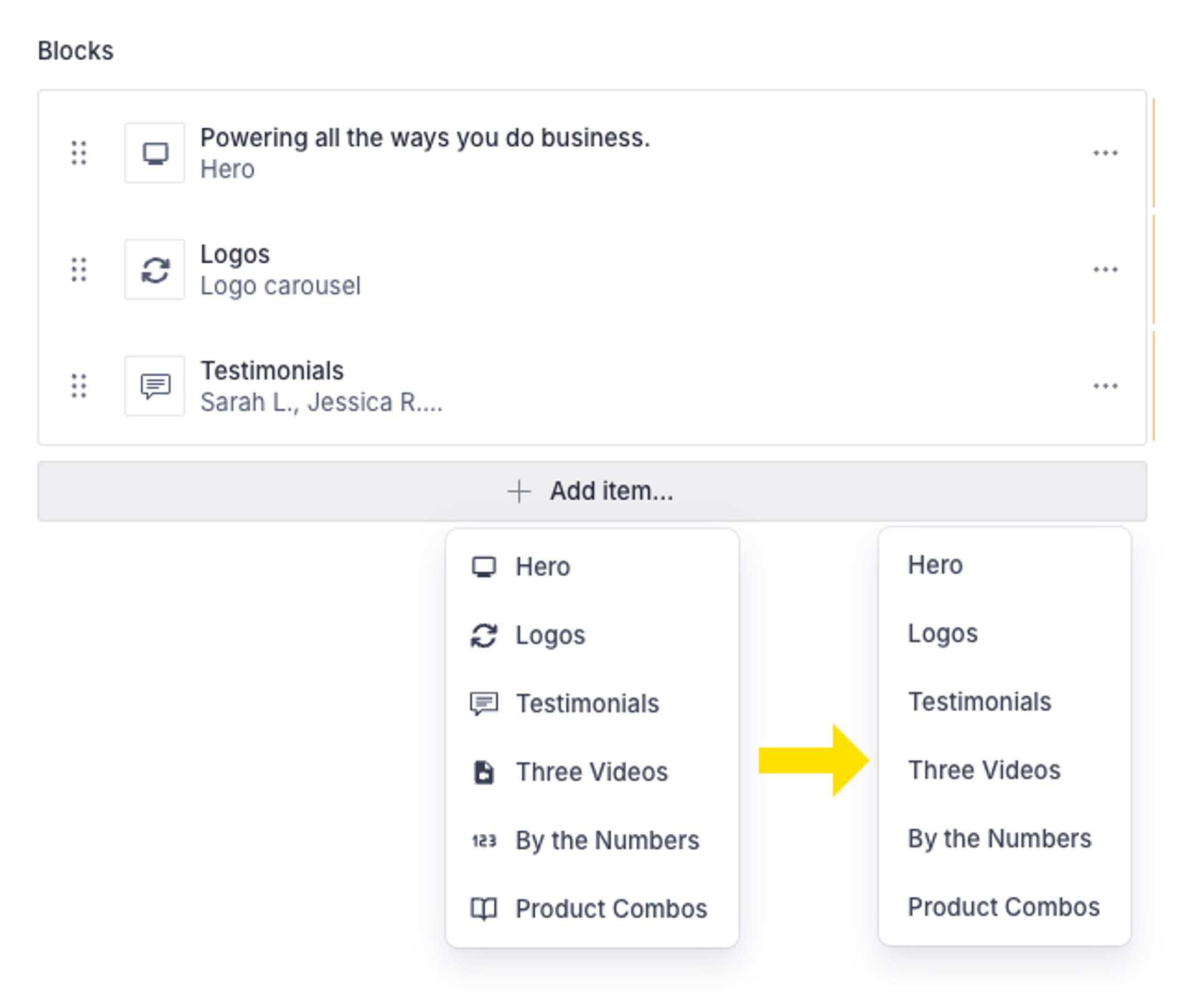Viewport: 1195px width, 1008px height.
Task: Select Three Videos with the file icon
Action: [591, 772]
